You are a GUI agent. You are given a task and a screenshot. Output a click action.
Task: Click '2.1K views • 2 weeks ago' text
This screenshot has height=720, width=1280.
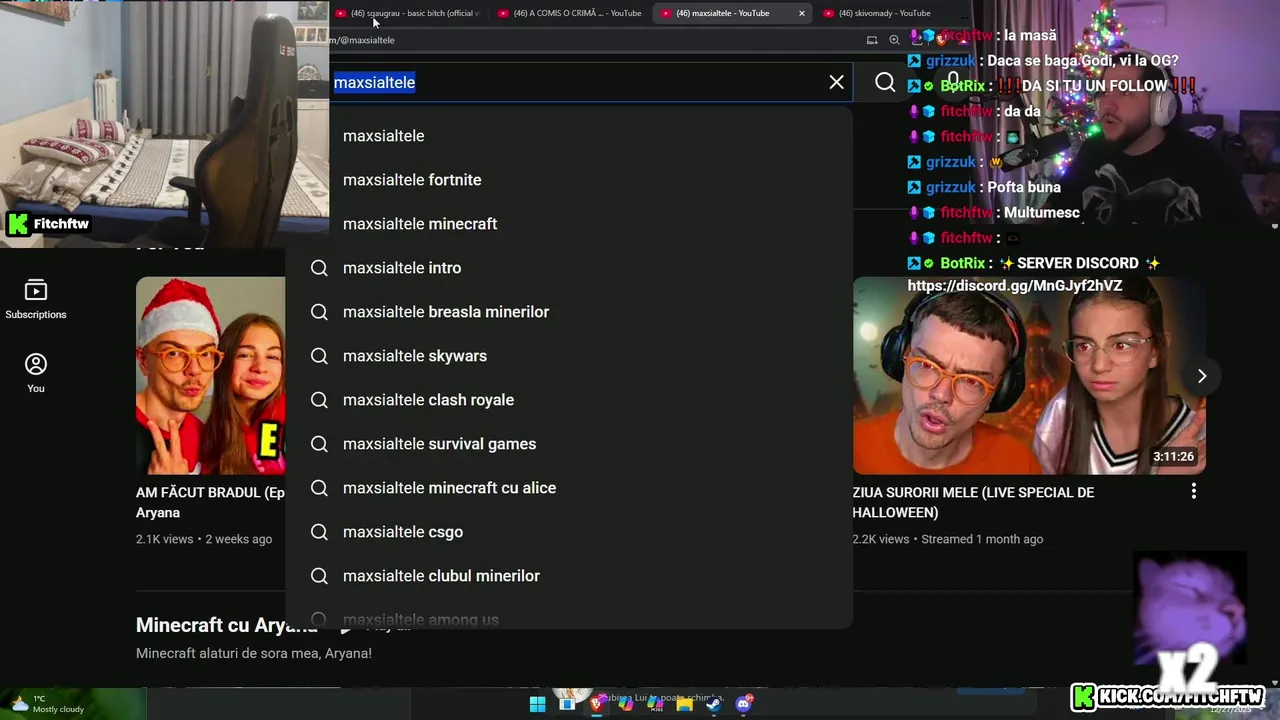(204, 539)
